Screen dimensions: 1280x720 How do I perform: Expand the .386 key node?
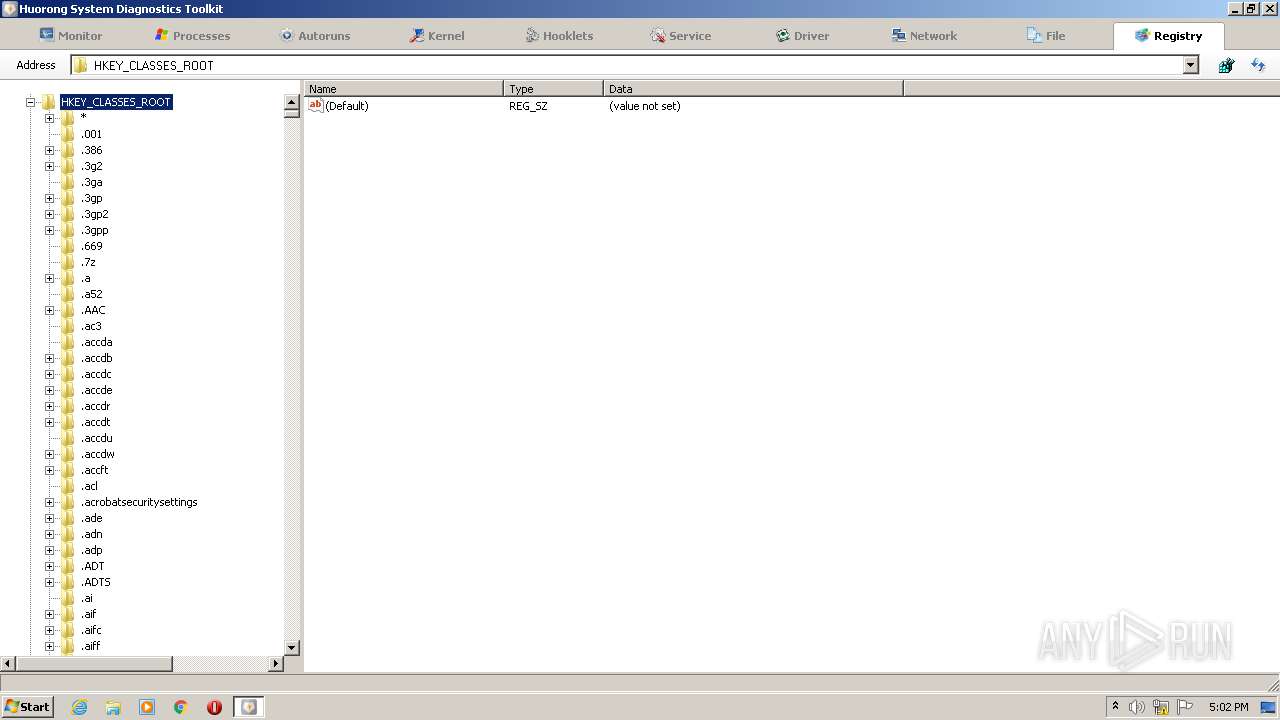(x=49, y=150)
